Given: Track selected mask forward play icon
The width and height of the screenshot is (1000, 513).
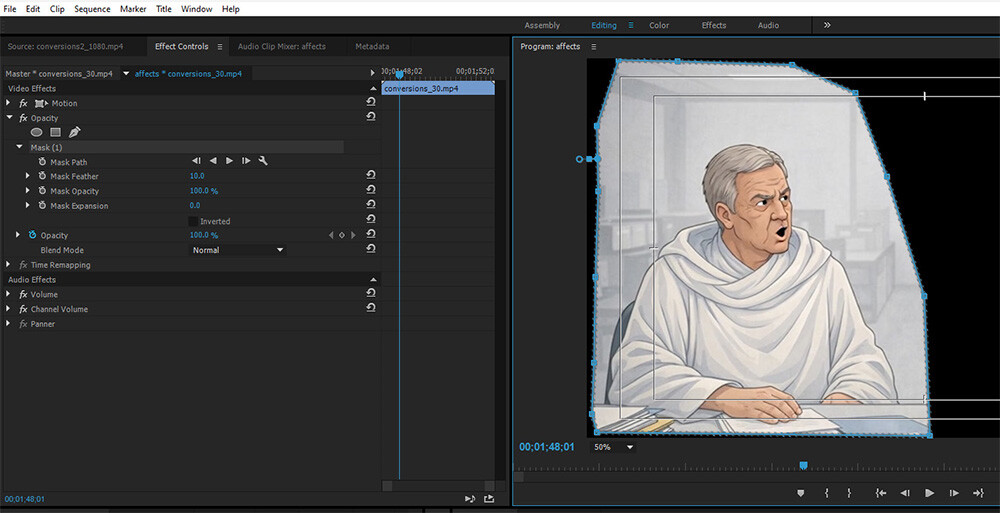Looking at the screenshot, I should click(230, 161).
